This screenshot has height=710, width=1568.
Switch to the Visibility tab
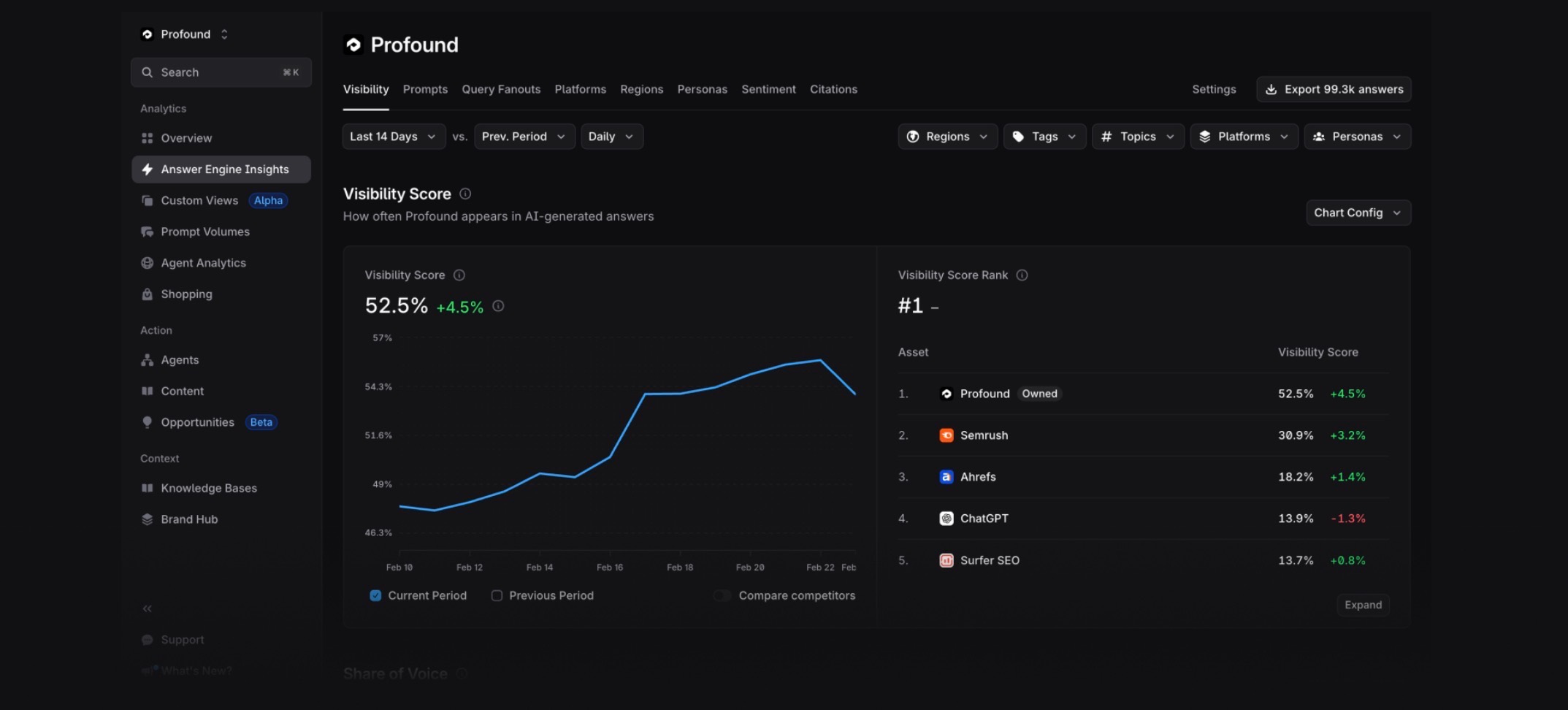366,89
